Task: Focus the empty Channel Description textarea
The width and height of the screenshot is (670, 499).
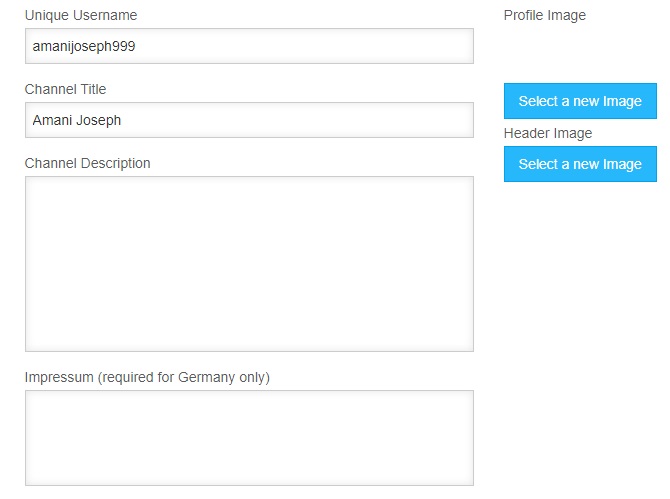Action: [249, 264]
